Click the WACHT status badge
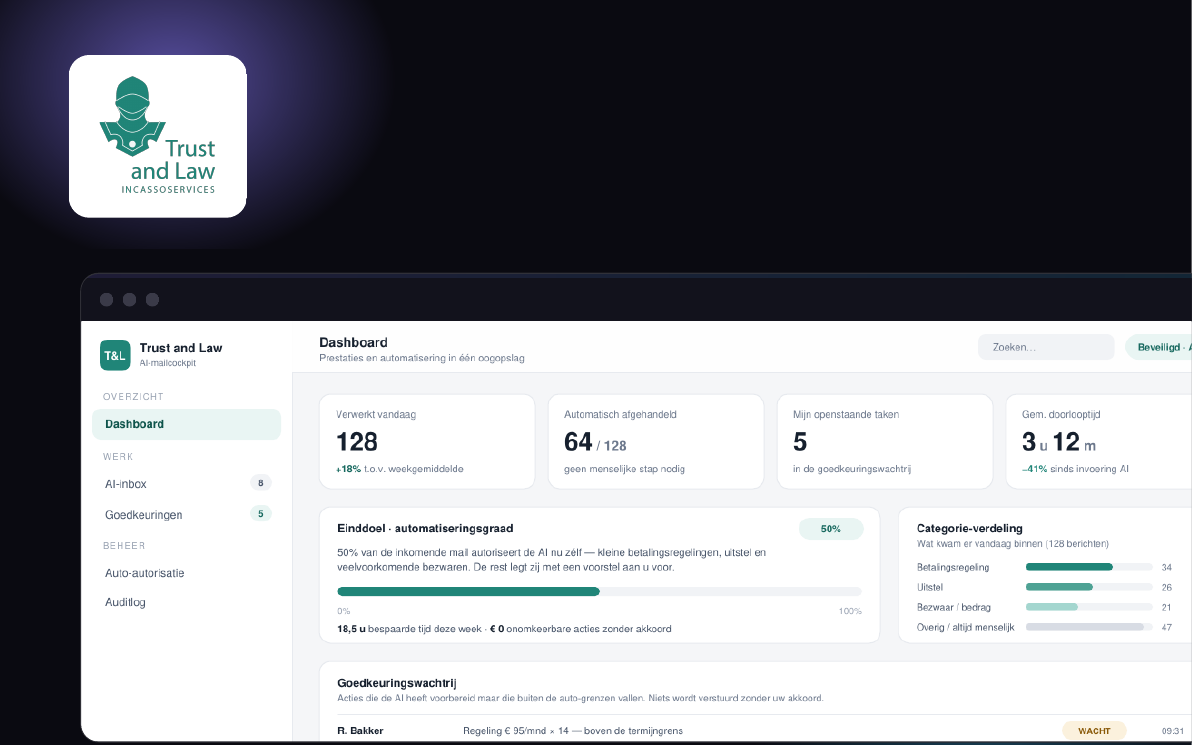Screen dimensions: 1192x745 click(x=1094, y=731)
